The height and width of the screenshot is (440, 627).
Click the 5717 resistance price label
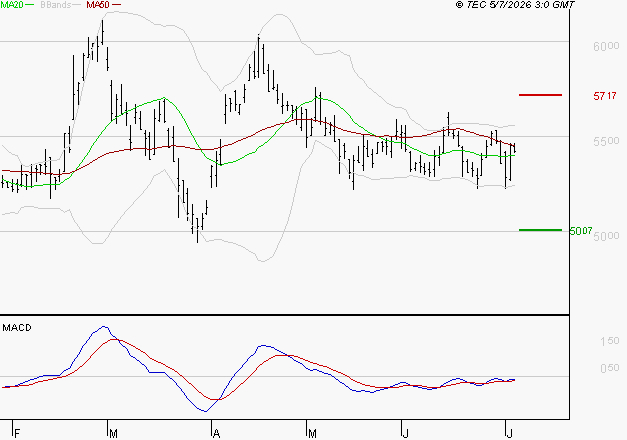[605, 96]
